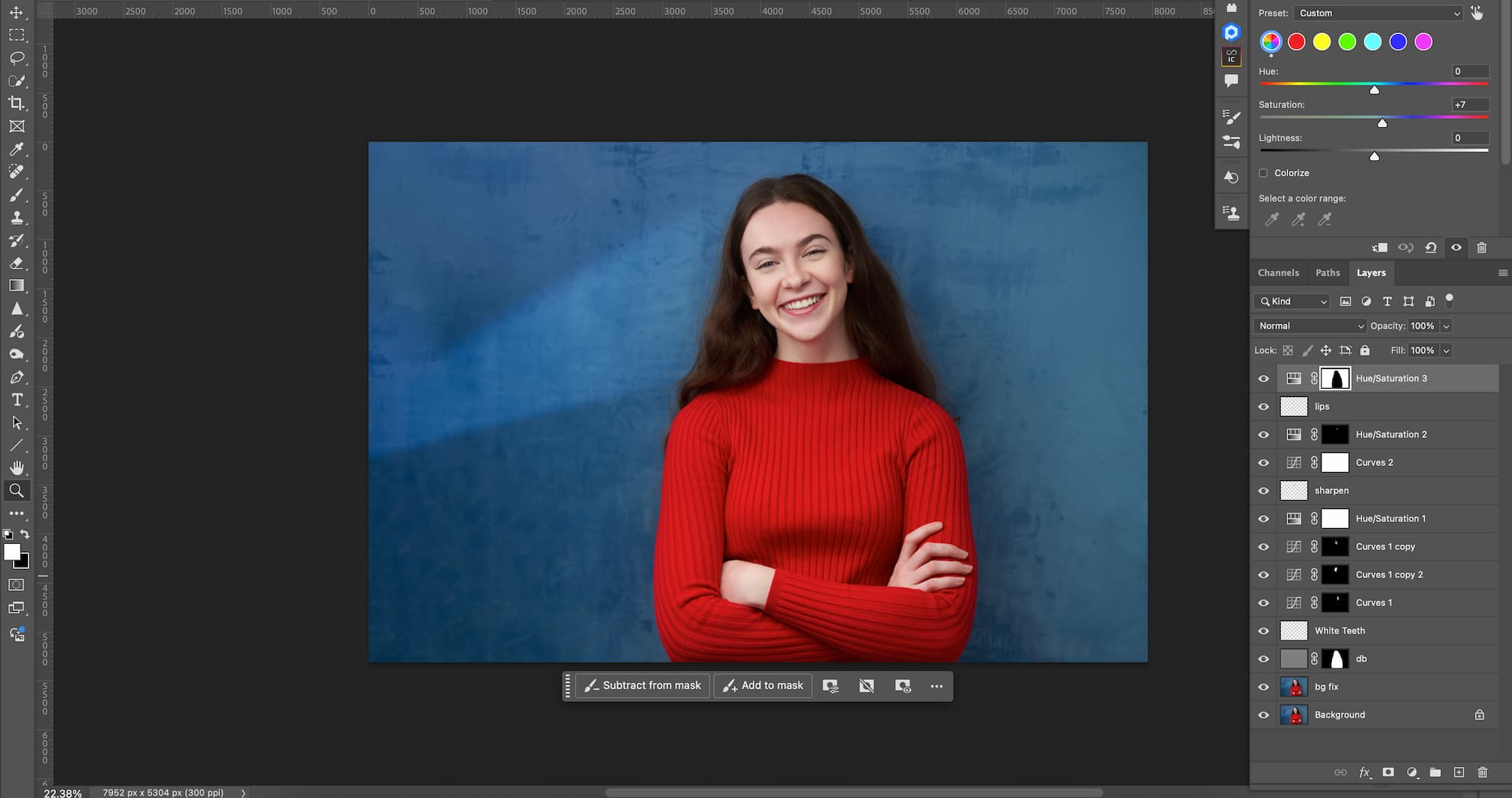This screenshot has height=798, width=1512.
Task: Enable the Colorize checkbox
Action: [1263, 173]
